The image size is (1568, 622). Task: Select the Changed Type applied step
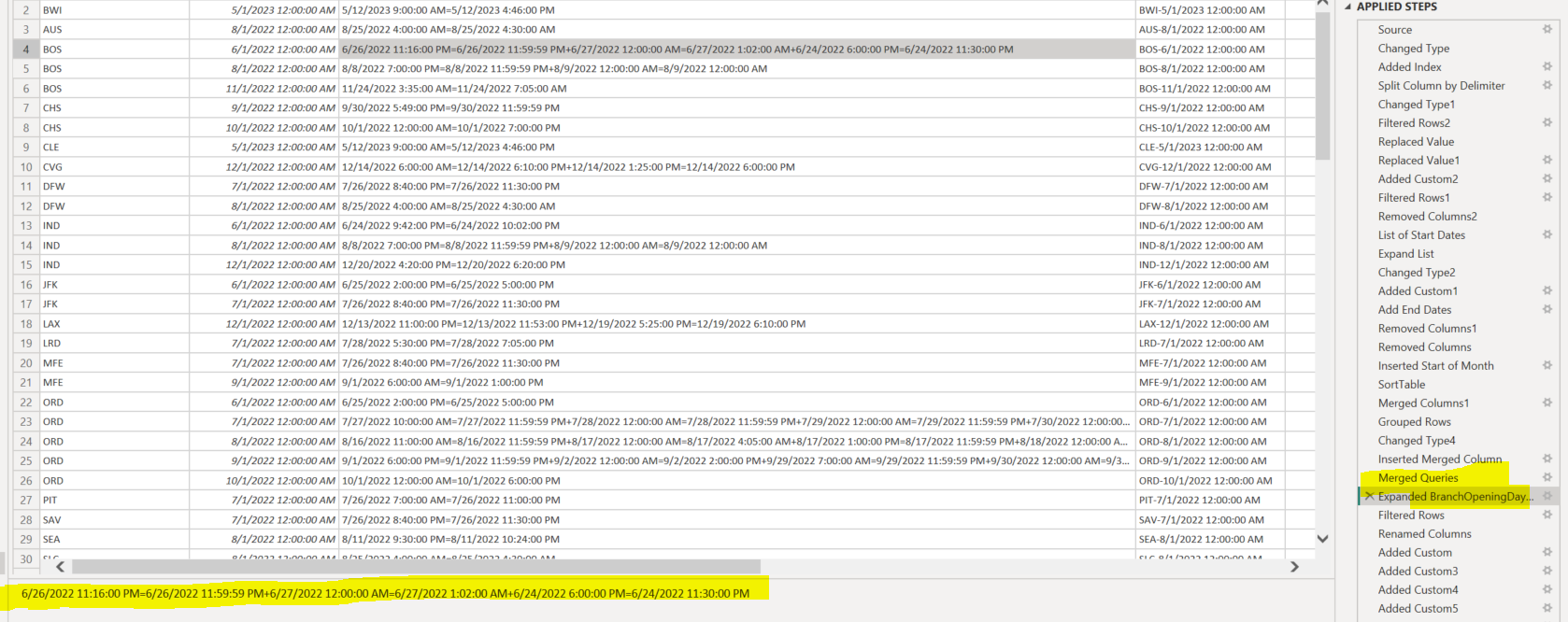point(1414,49)
